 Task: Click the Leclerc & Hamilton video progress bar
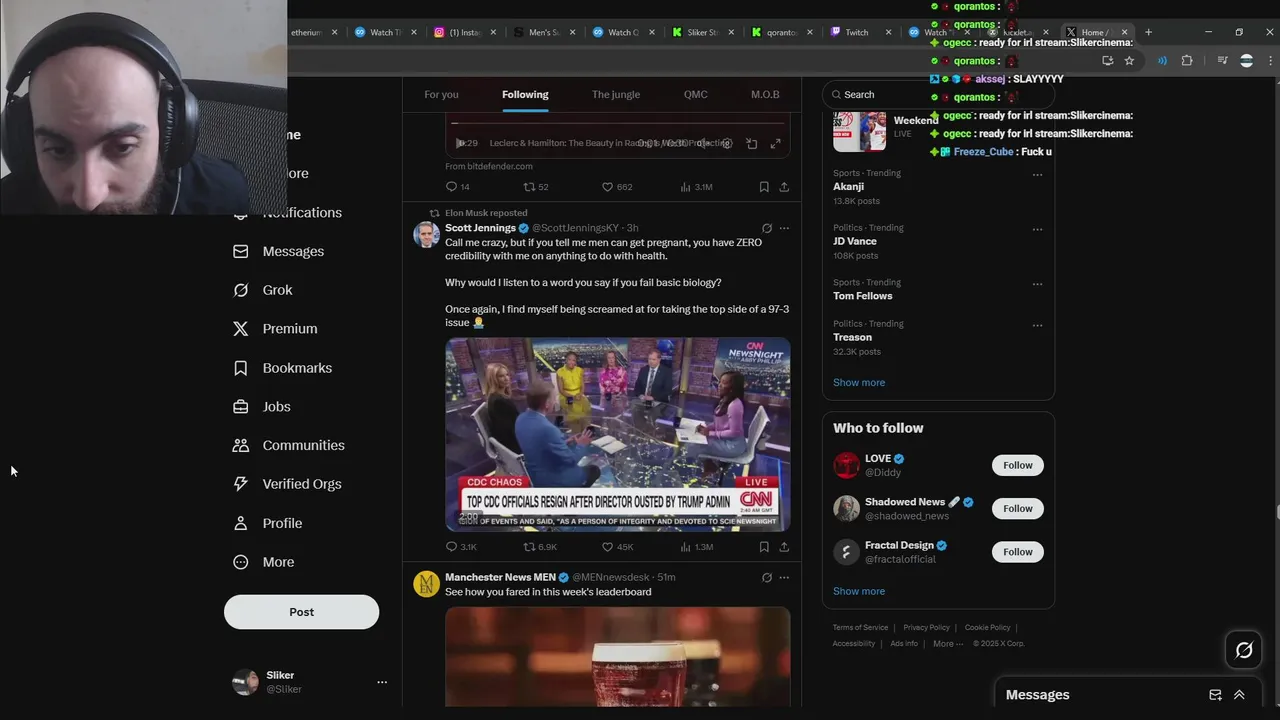[617, 124]
